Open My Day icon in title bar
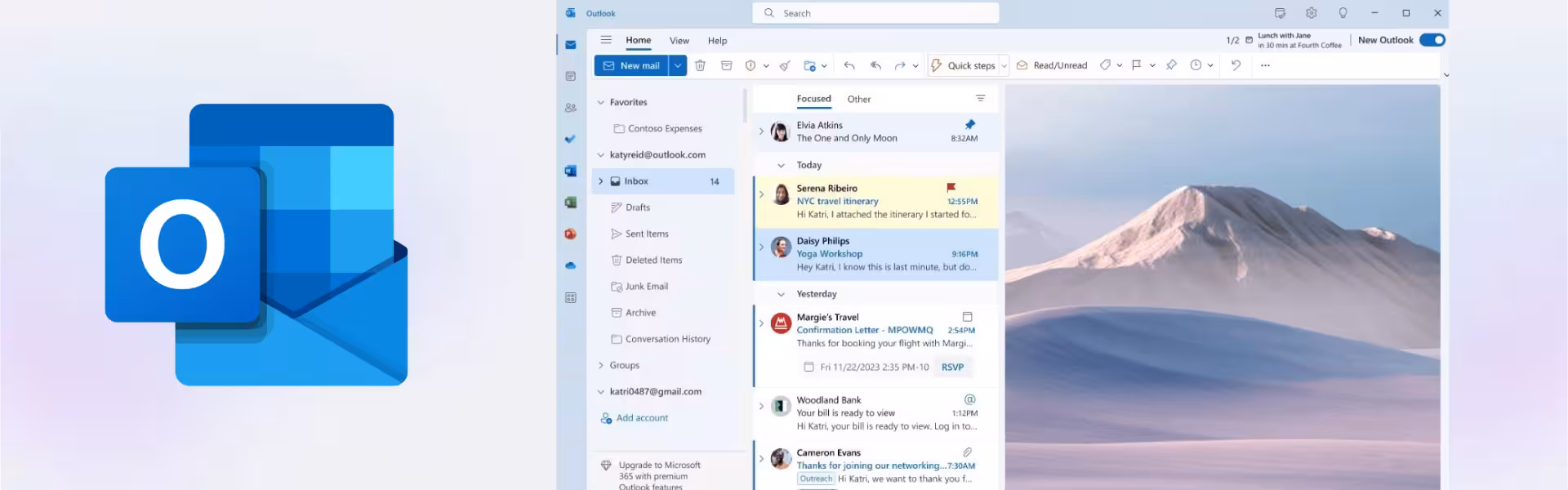The image size is (1568, 490). tap(1280, 13)
